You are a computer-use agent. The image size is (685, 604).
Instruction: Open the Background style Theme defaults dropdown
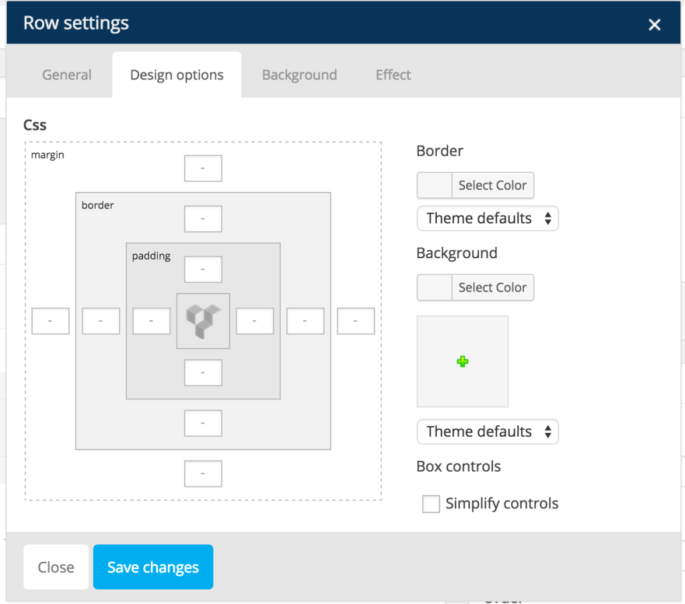[x=487, y=432]
